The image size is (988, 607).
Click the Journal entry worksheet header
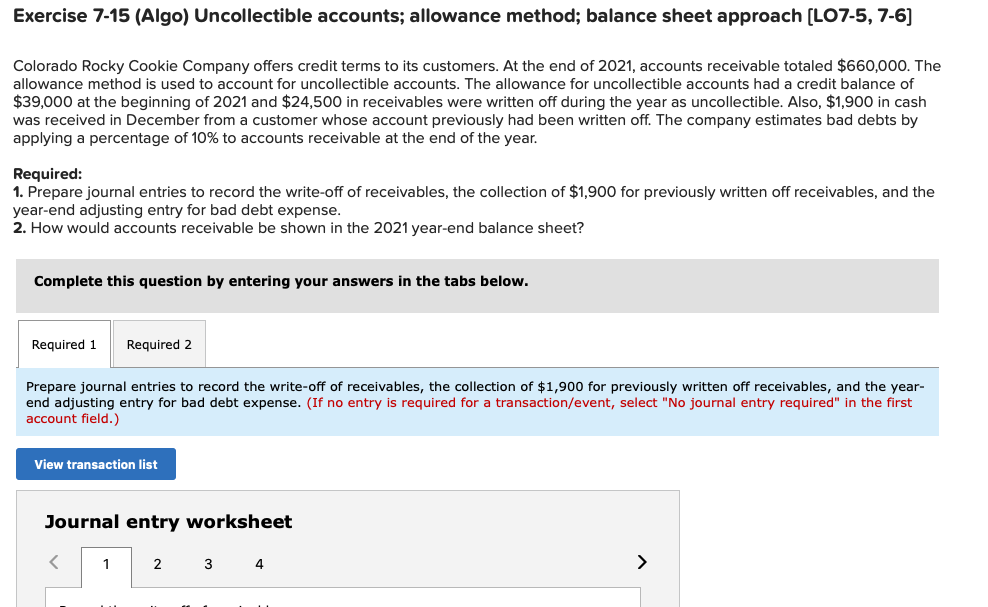pos(167,522)
